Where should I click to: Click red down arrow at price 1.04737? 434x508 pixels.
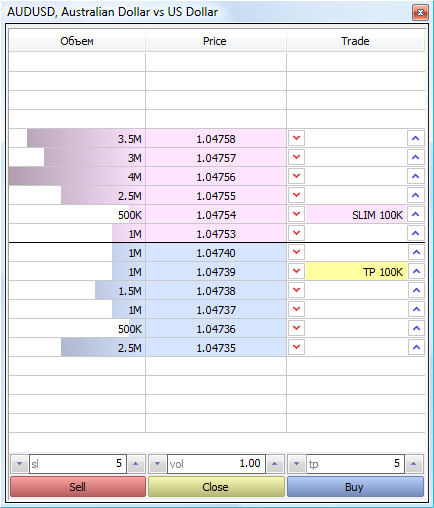pyautogui.click(x=296, y=309)
